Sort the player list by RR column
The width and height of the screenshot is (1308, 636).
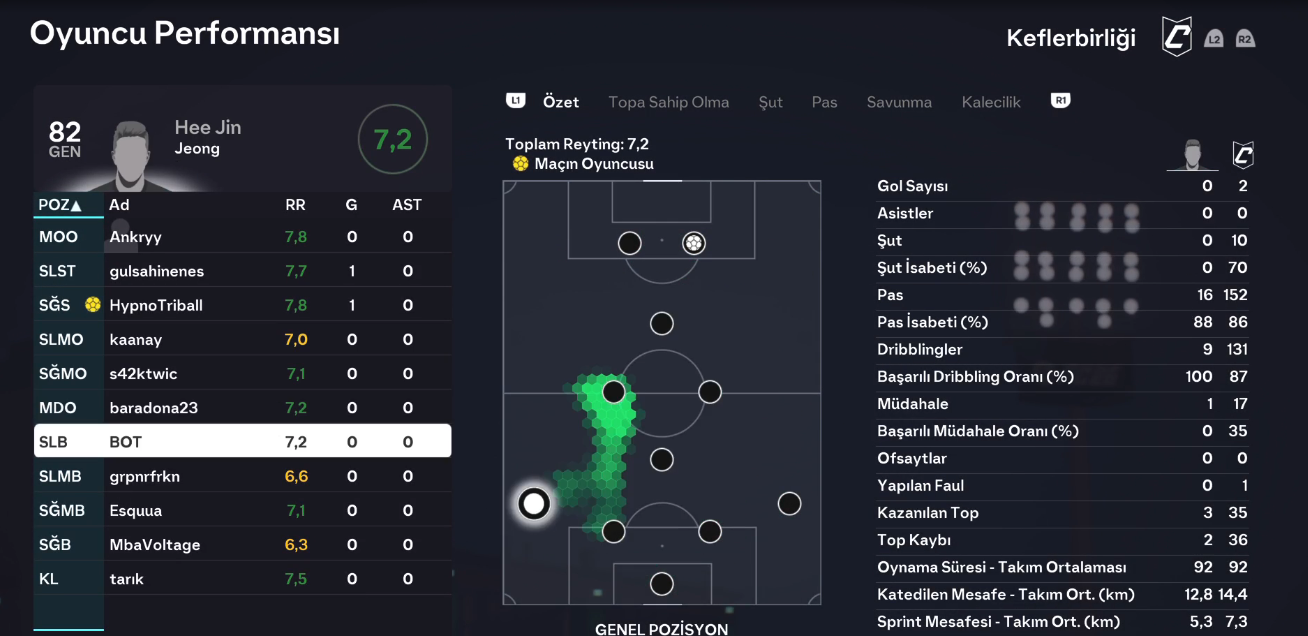[x=295, y=205]
